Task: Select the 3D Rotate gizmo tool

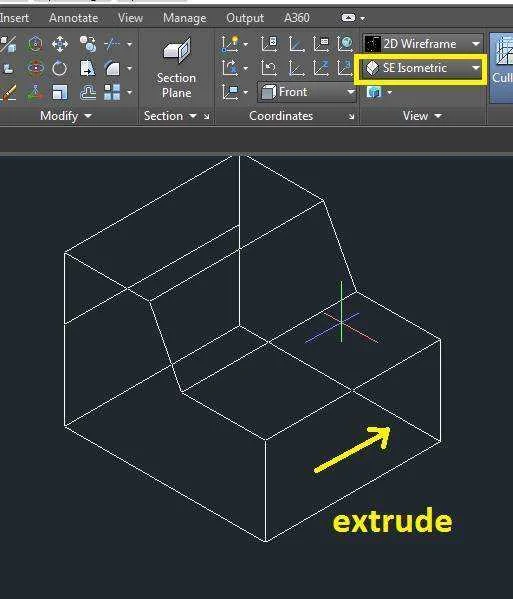Action: [35, 68]
